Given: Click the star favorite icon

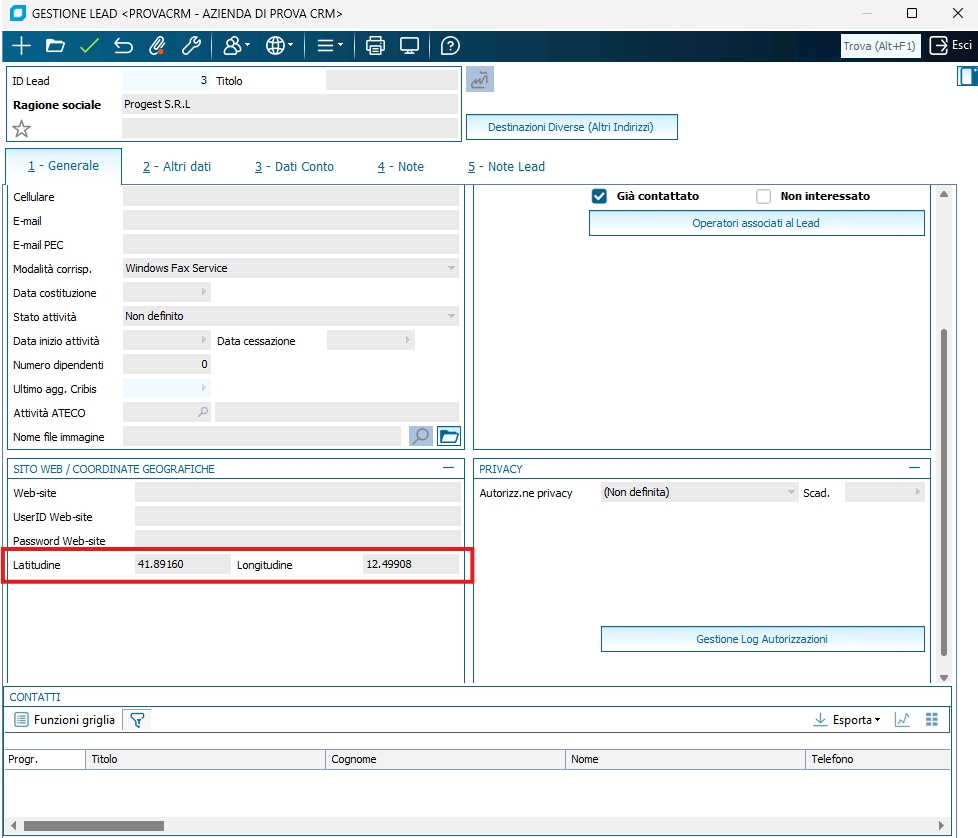Looking at the screenshot, I should (x=21, y=129).
